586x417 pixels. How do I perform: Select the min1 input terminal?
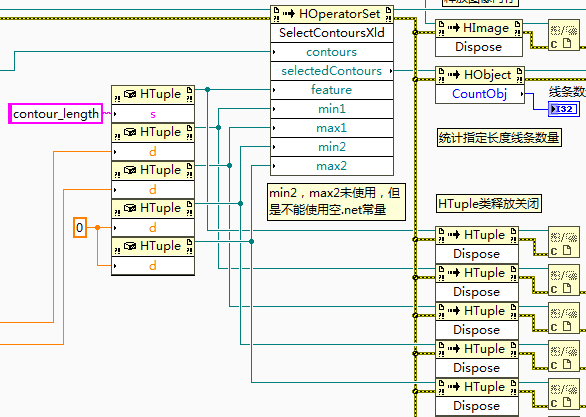(x=332, y=109)
